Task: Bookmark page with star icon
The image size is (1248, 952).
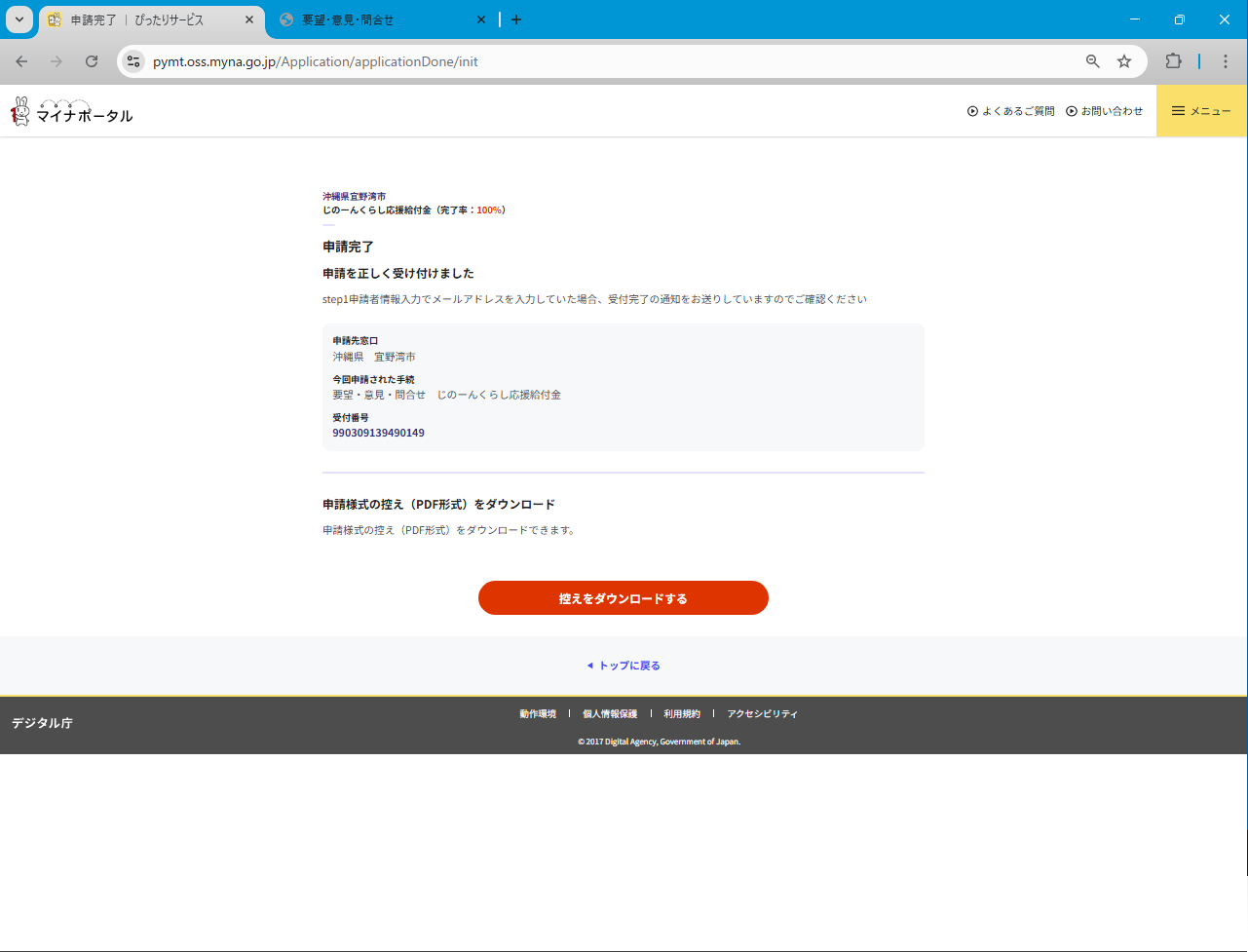Action: point(1124,61)
